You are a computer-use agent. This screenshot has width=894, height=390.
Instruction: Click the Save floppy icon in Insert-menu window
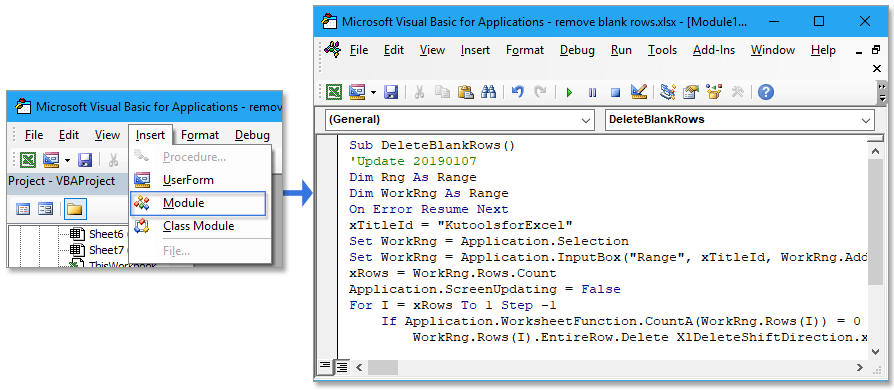pos(85,159)
